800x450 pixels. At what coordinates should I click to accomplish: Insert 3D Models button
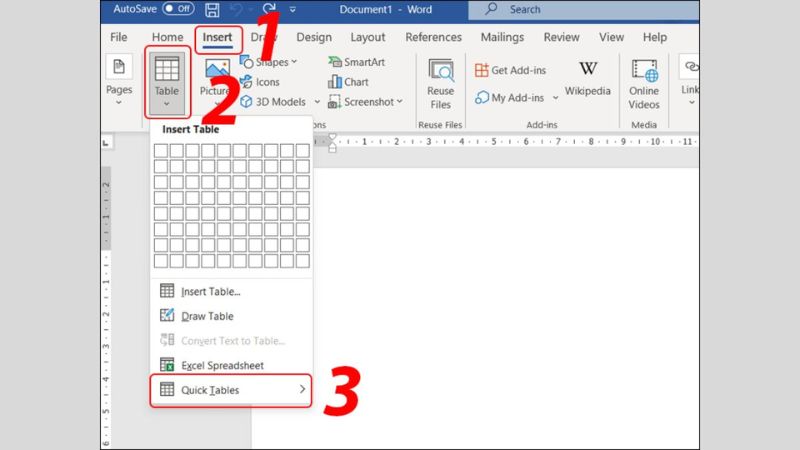click(273, 102)
